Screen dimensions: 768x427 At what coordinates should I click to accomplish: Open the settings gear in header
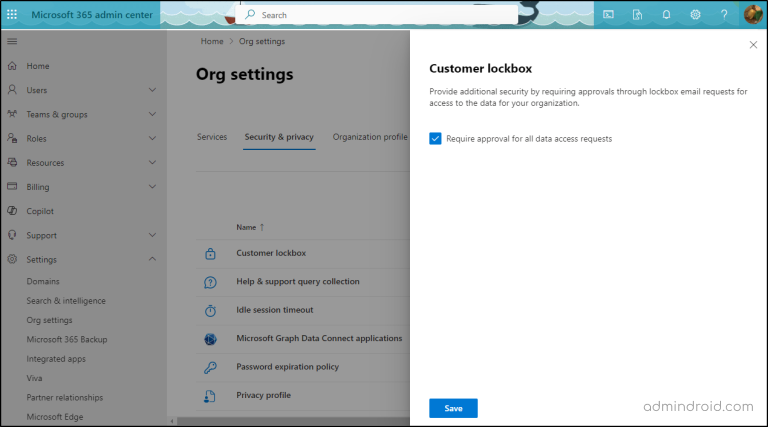pyautogui.click(x=695, y=15)
